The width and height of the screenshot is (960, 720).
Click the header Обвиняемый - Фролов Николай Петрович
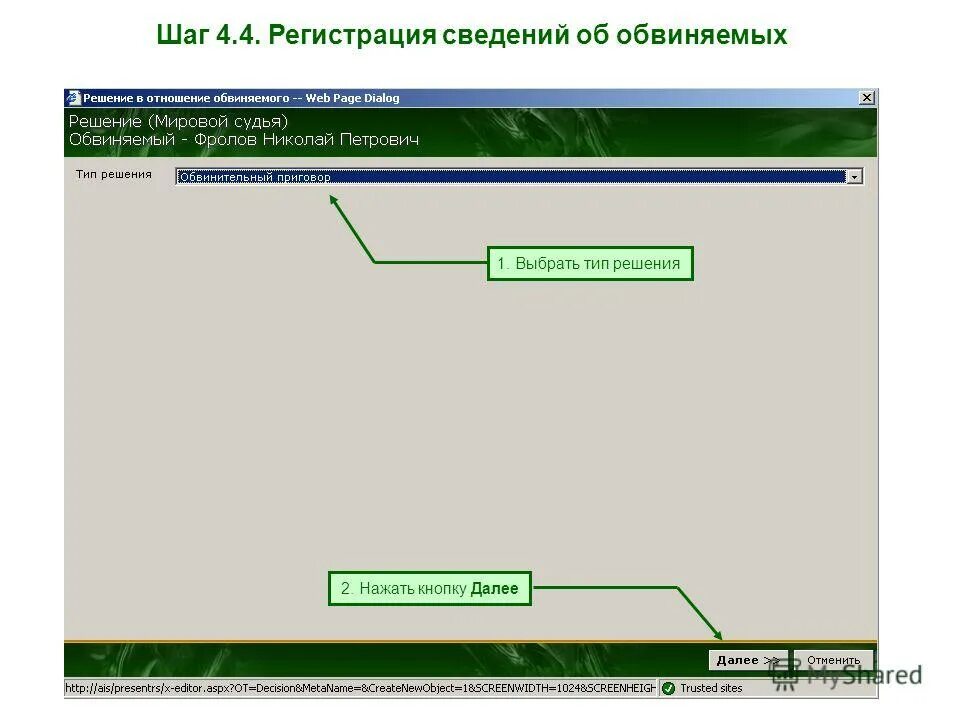(x=247, y=139)
